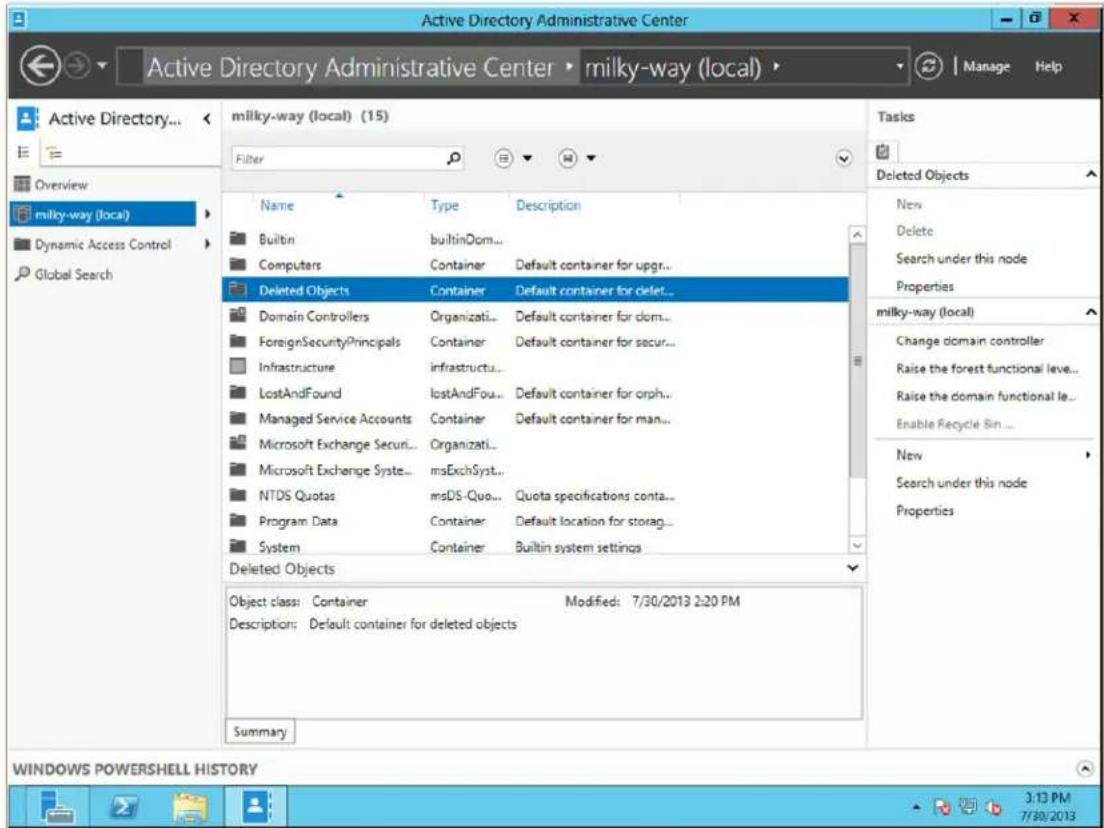Select the Deleted Objects row
1104x828 pixels.
[535, 290]
